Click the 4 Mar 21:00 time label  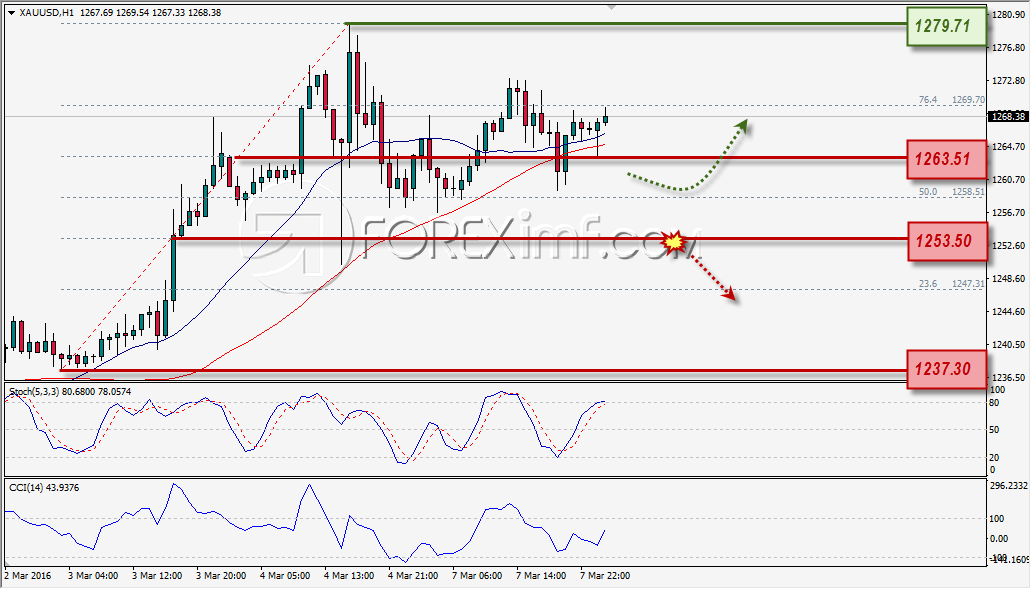[413, 576]
